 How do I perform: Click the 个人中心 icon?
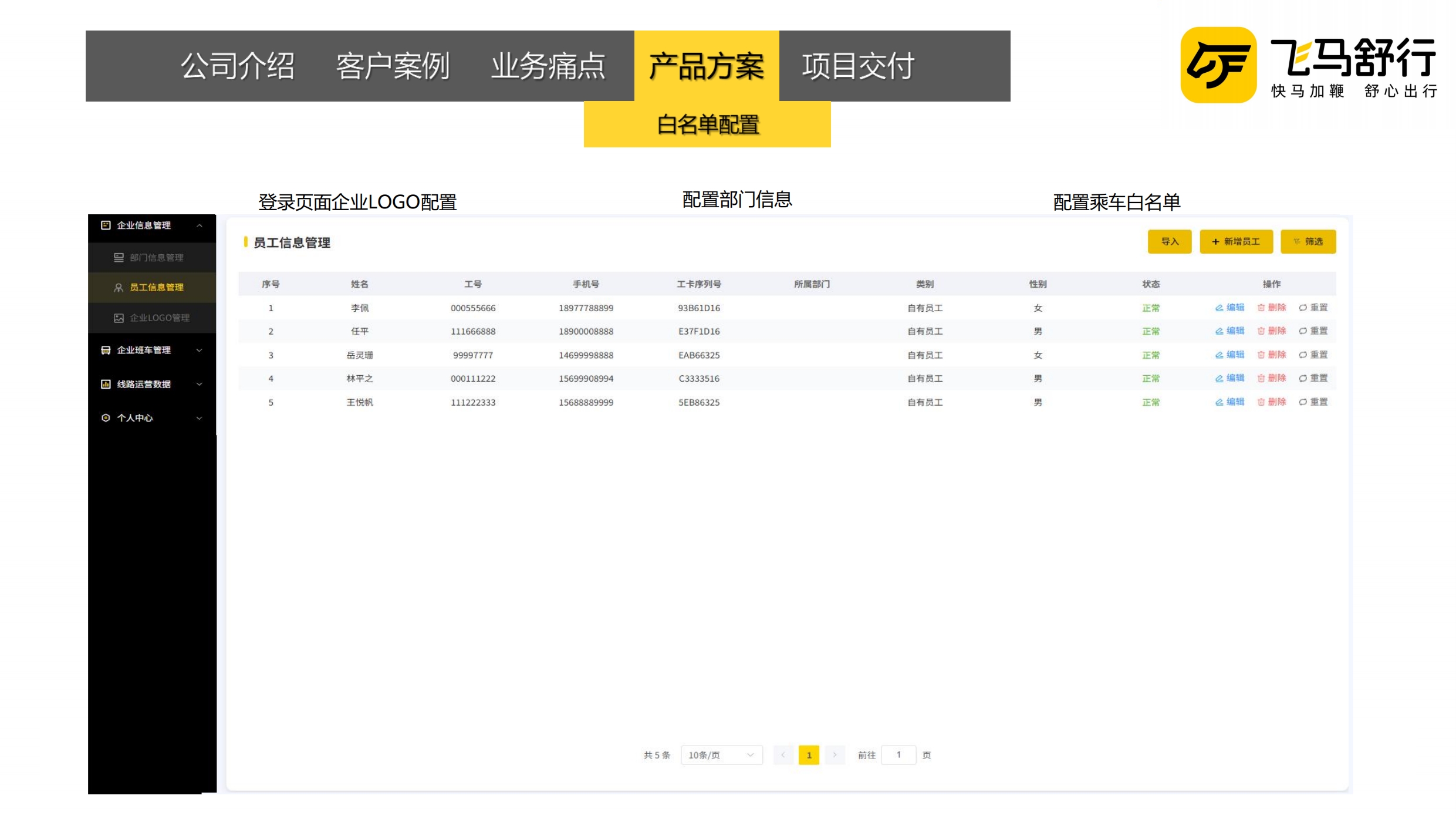tap(106, 418)
